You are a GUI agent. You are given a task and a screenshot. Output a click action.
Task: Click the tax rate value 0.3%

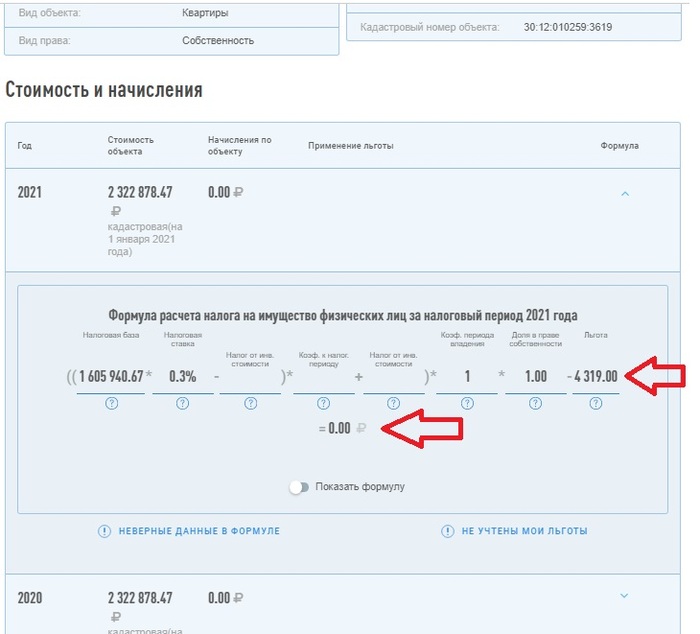click(x=181, y=376)
